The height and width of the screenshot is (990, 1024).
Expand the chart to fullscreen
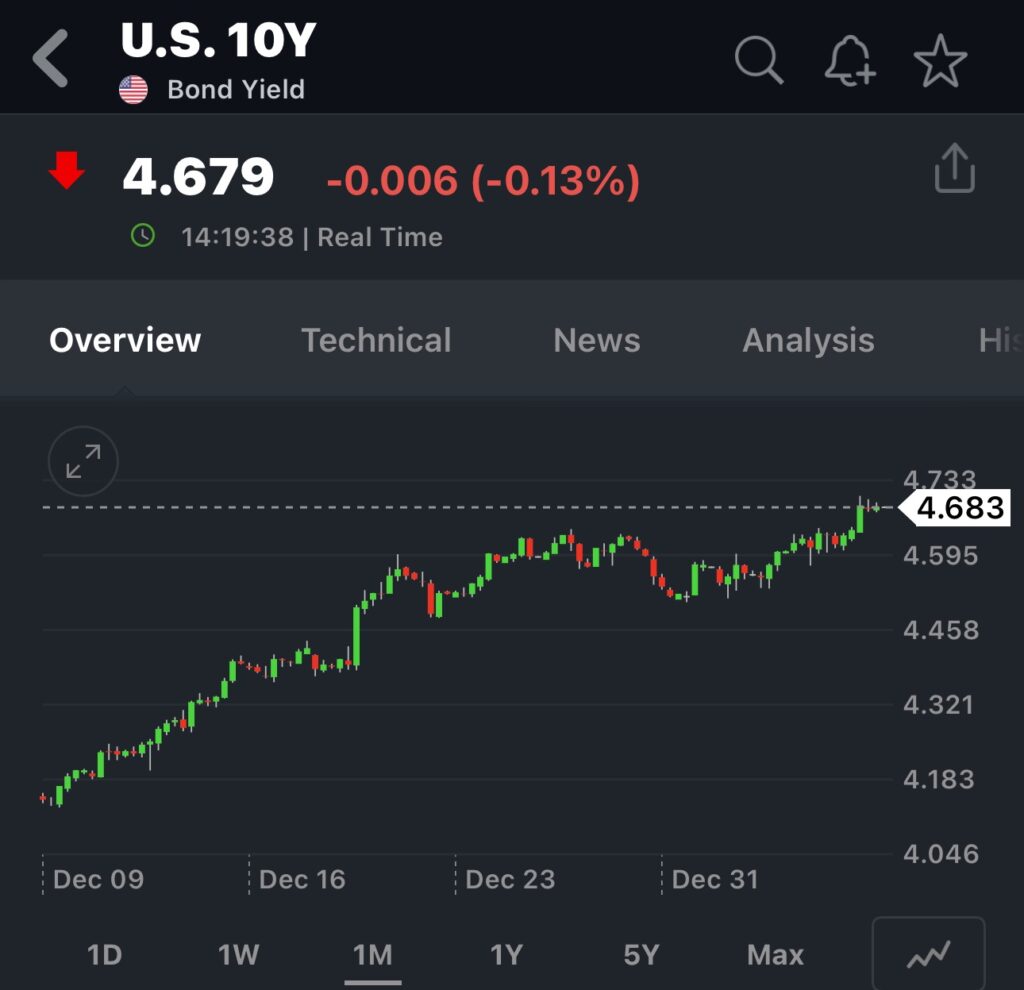83,462
